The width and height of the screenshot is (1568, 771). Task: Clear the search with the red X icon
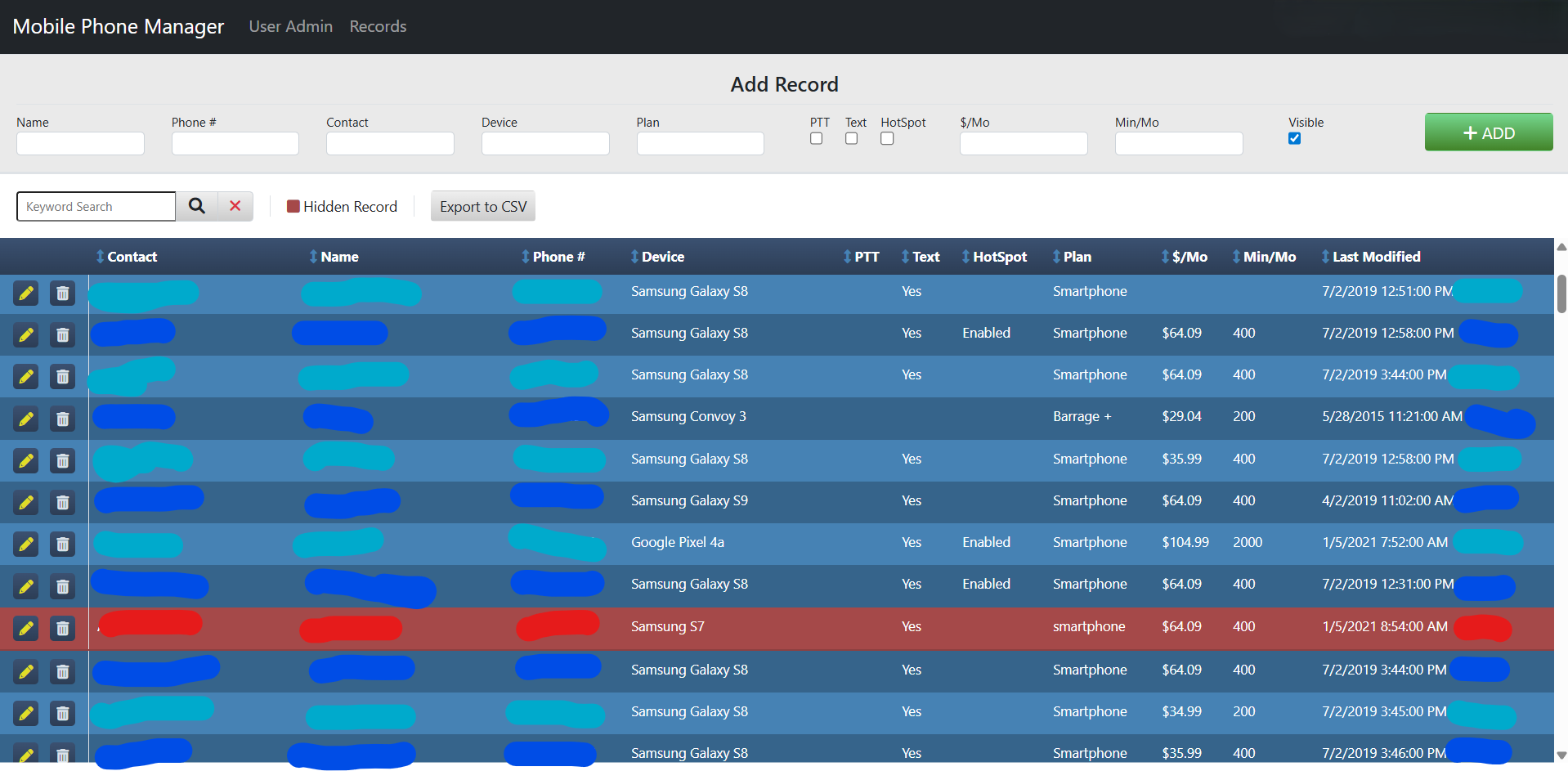(235, 206)
